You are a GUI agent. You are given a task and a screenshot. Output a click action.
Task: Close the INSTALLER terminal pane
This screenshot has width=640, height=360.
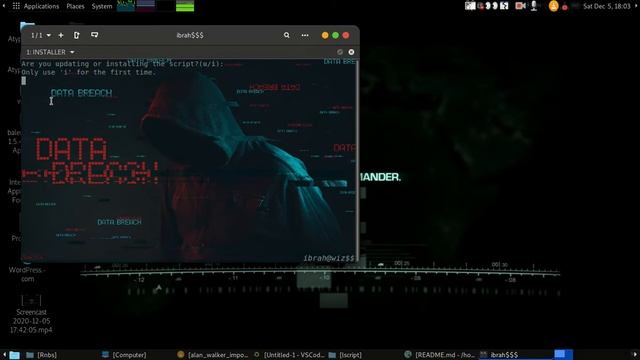[x=351, y=52]
